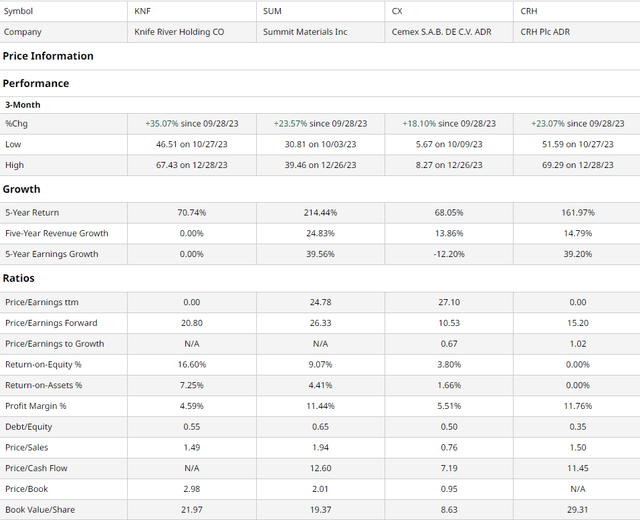Click the low 46.51 on 10/27/23 cell
The image size is (640, 520).
click(x=192, y=144)
